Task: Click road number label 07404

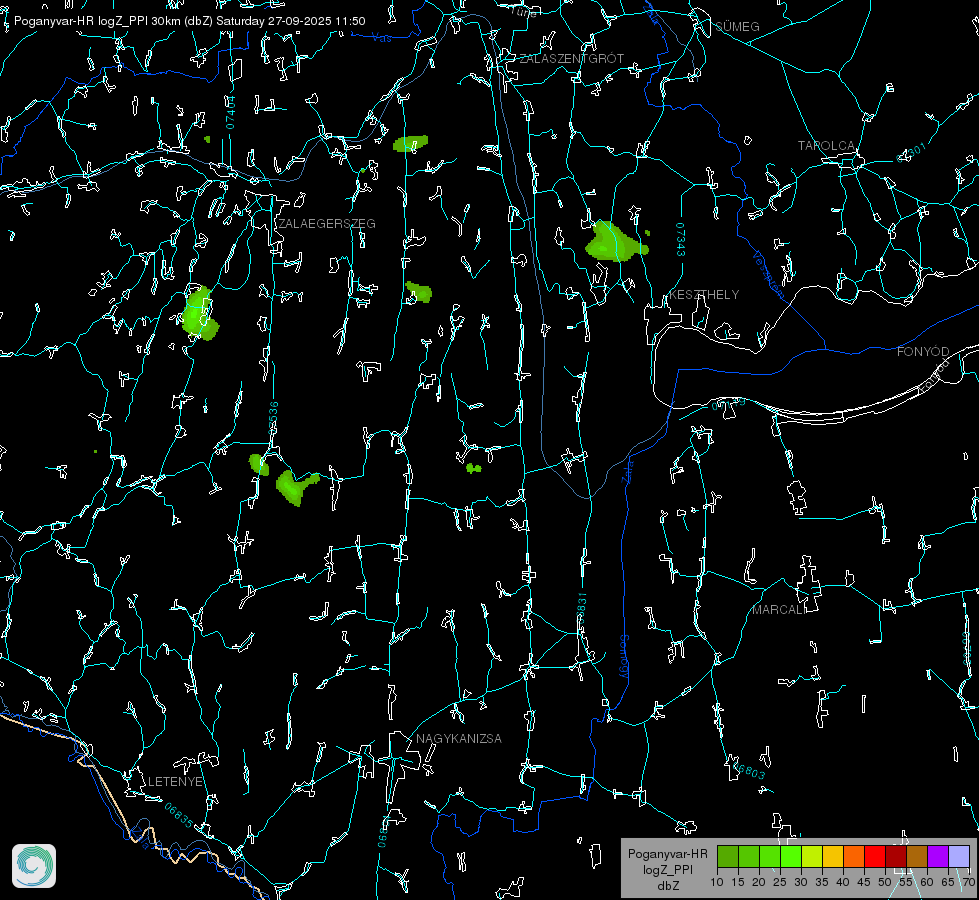Action: (230, 112)
